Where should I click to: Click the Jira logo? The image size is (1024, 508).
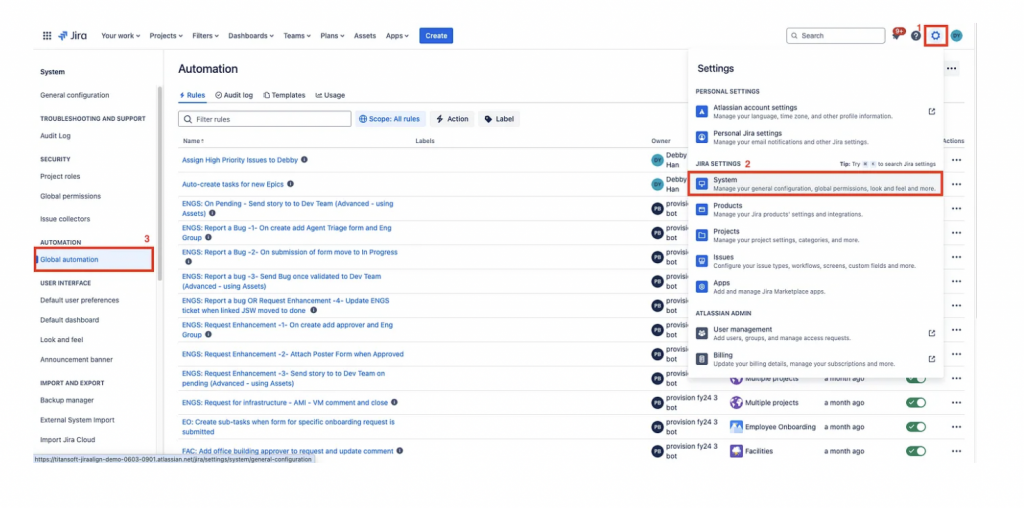click(x=73, y=36)
